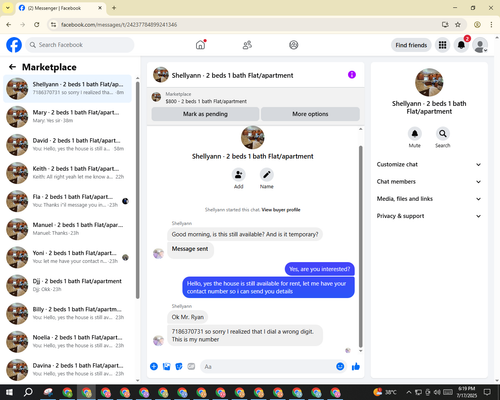500x400 pixels.
Task: Open the Windows Start menu
Action: coord(9,392)
